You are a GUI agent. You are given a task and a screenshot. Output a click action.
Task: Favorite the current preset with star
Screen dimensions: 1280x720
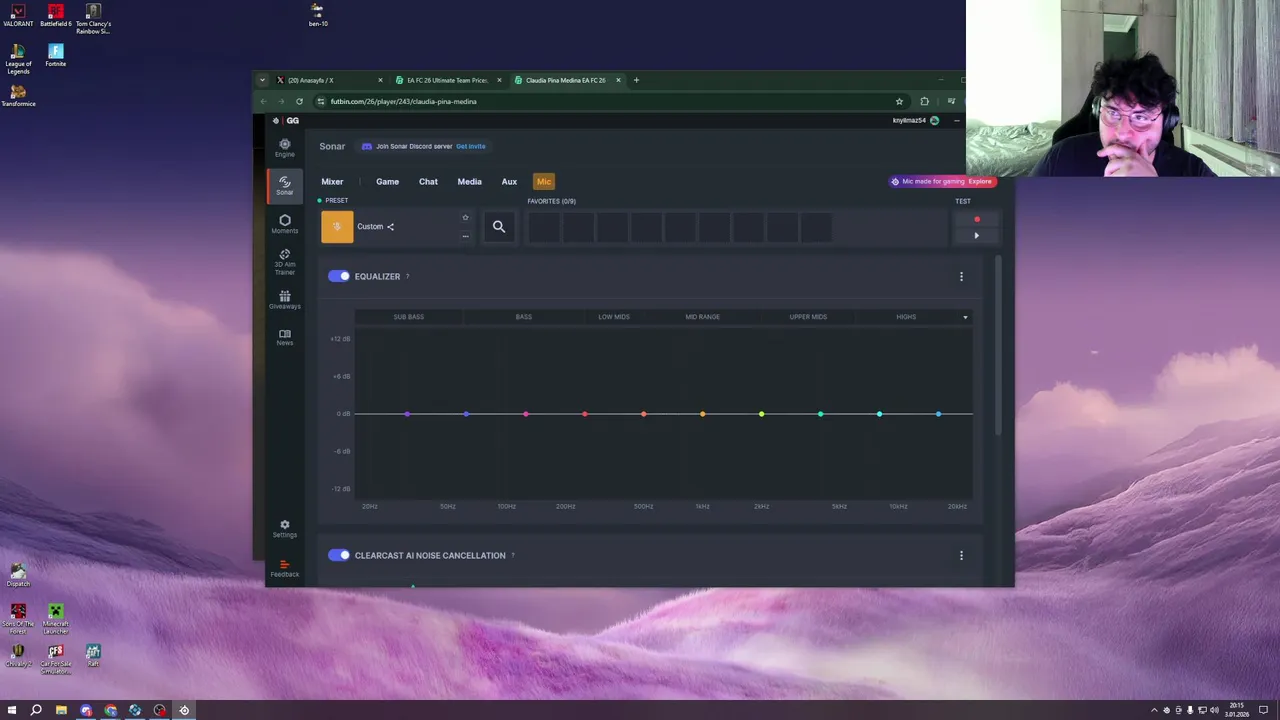[465, 218]
